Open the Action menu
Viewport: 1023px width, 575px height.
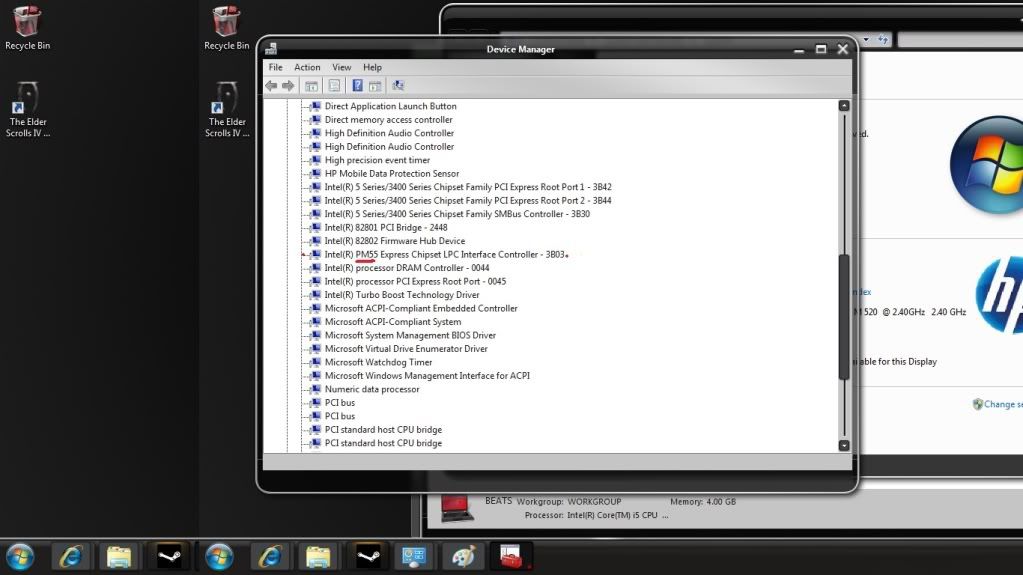tap(307, 67)
